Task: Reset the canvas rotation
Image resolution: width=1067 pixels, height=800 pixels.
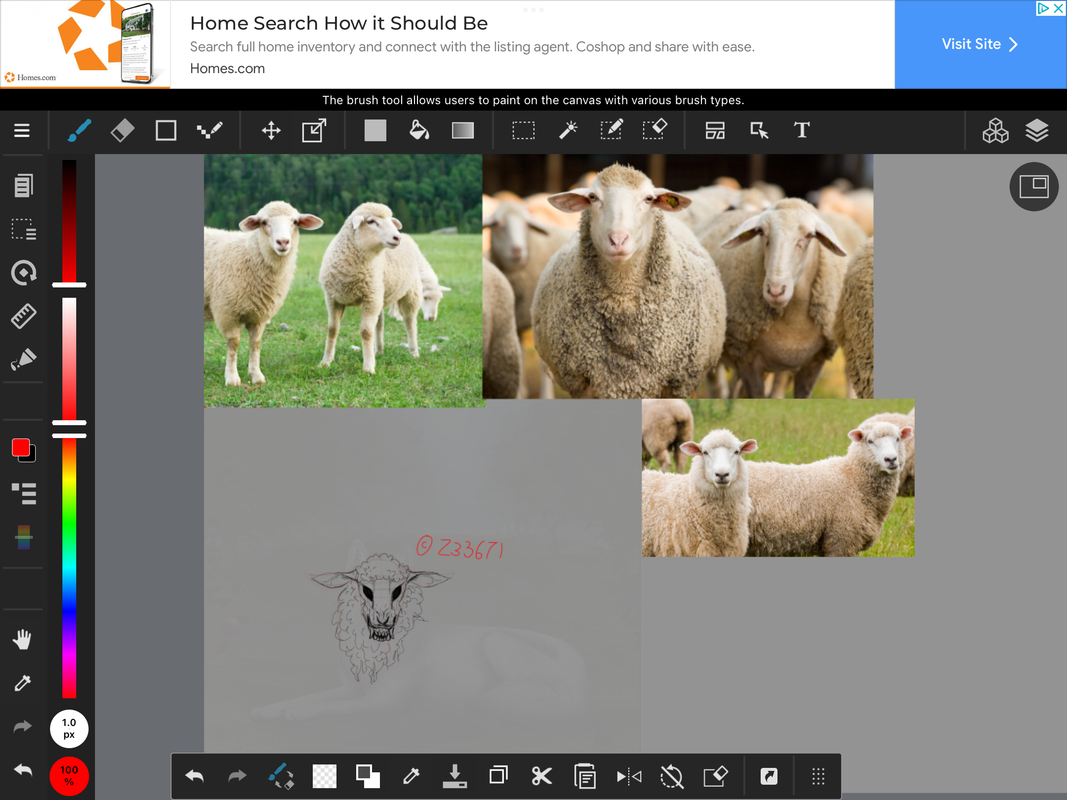Action: click(672, 776)
